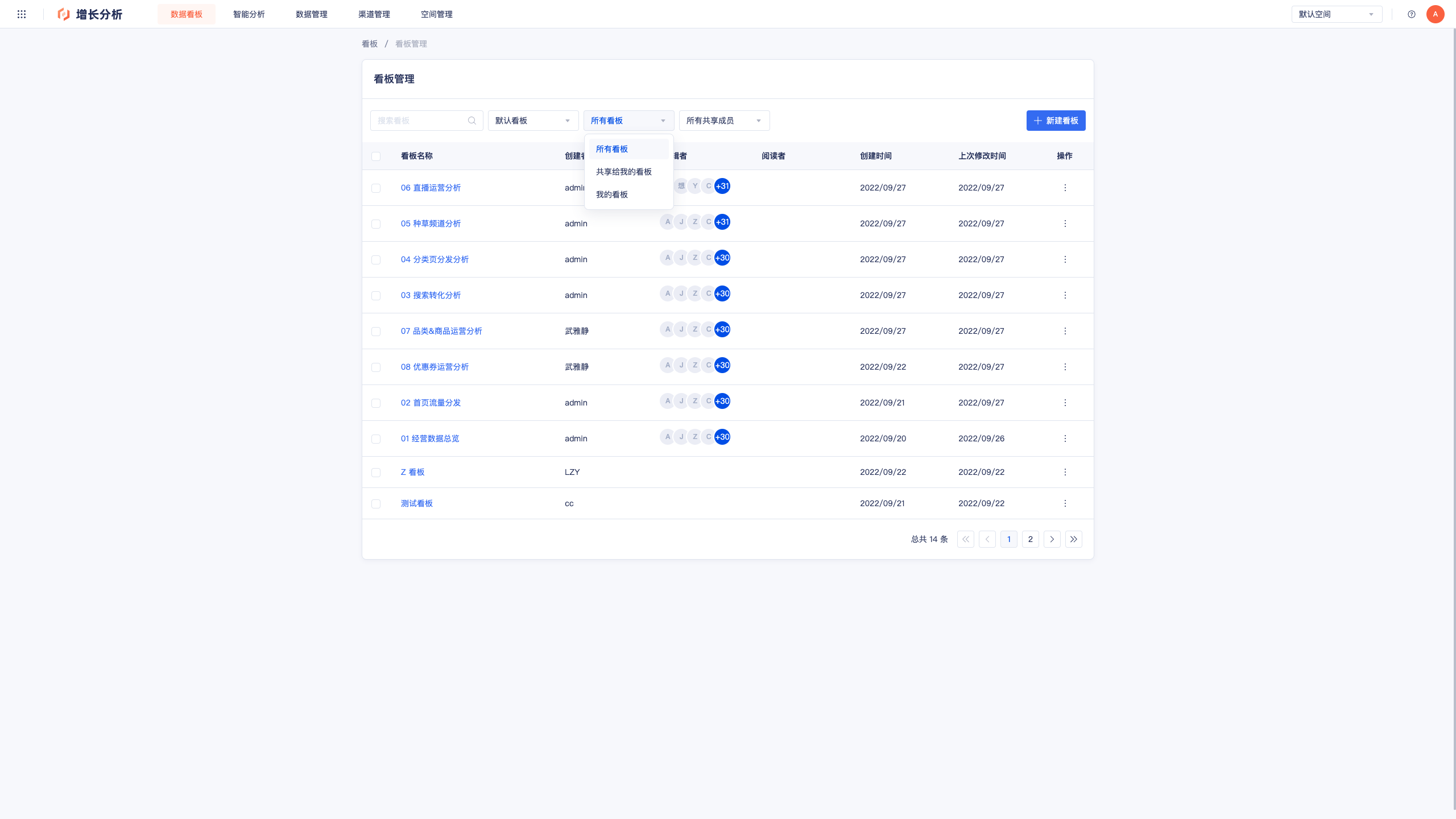Select 共享给我的看板 option
1456x819 pixels.
(x=629, y=172)
